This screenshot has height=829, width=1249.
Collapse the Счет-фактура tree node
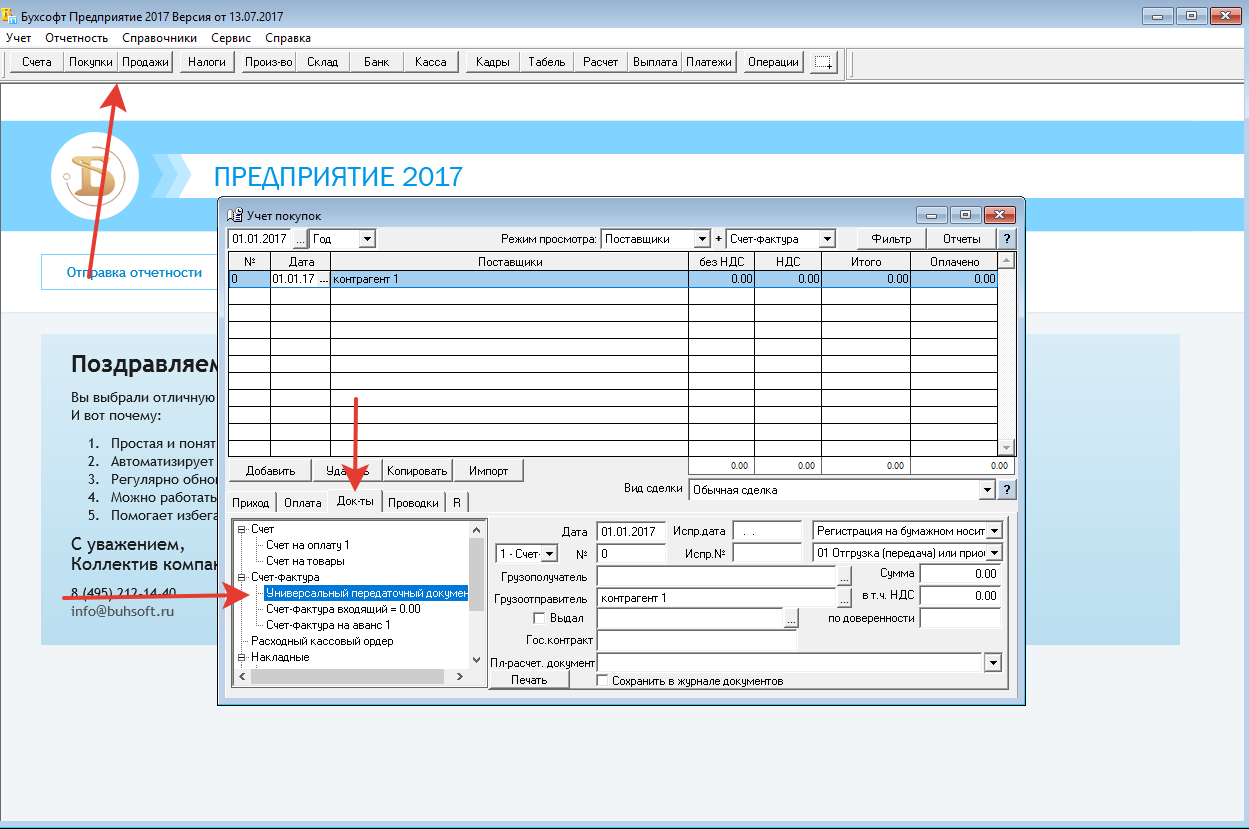pos(242,577)
